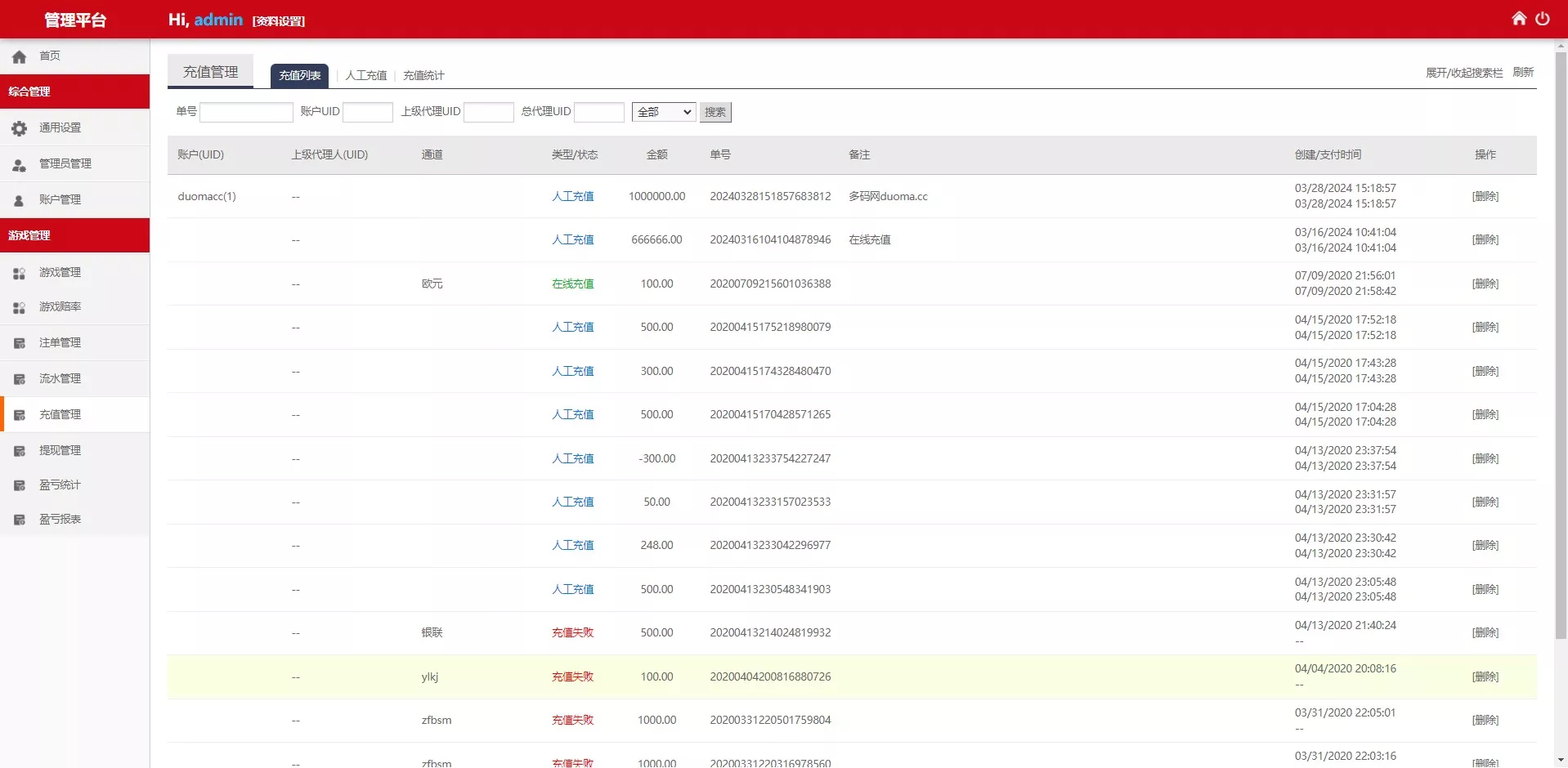Screen dimensions: 1568x768
Task: Open the 全部 filter dropdown
Action: 663,112
